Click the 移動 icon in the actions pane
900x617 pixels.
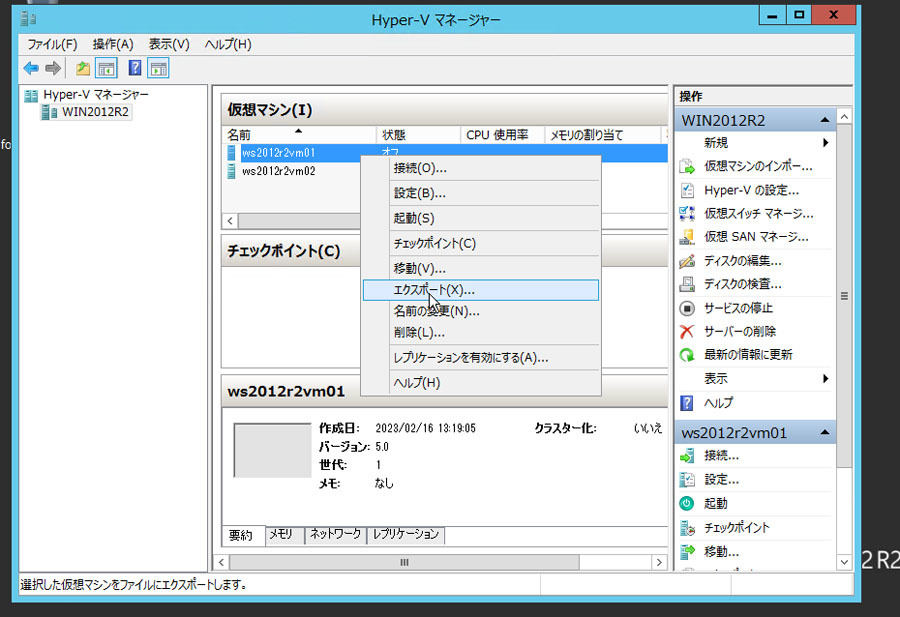687,552
